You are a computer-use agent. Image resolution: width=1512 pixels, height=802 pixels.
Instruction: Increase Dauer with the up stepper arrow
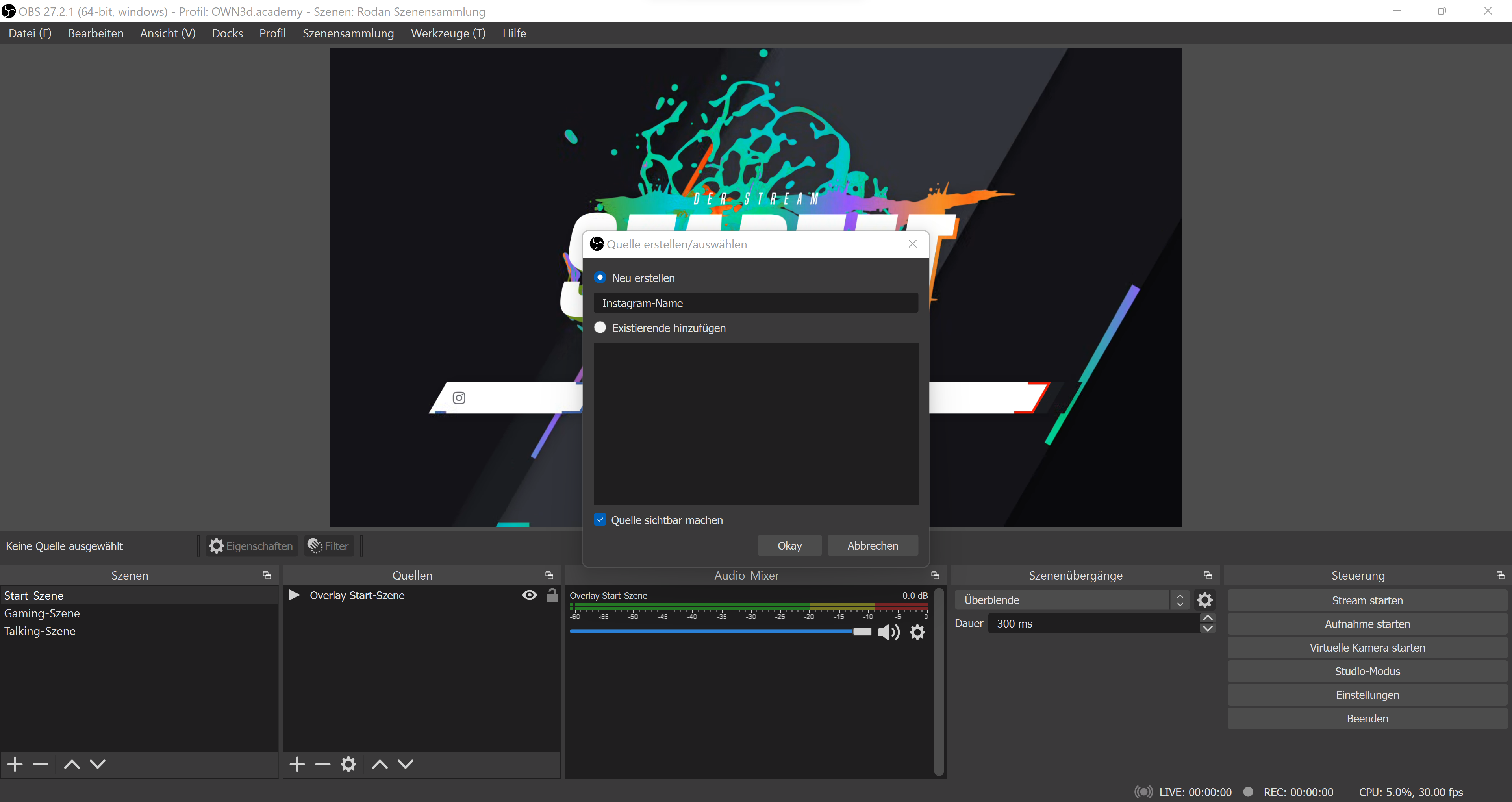(x=1207, y=618)
